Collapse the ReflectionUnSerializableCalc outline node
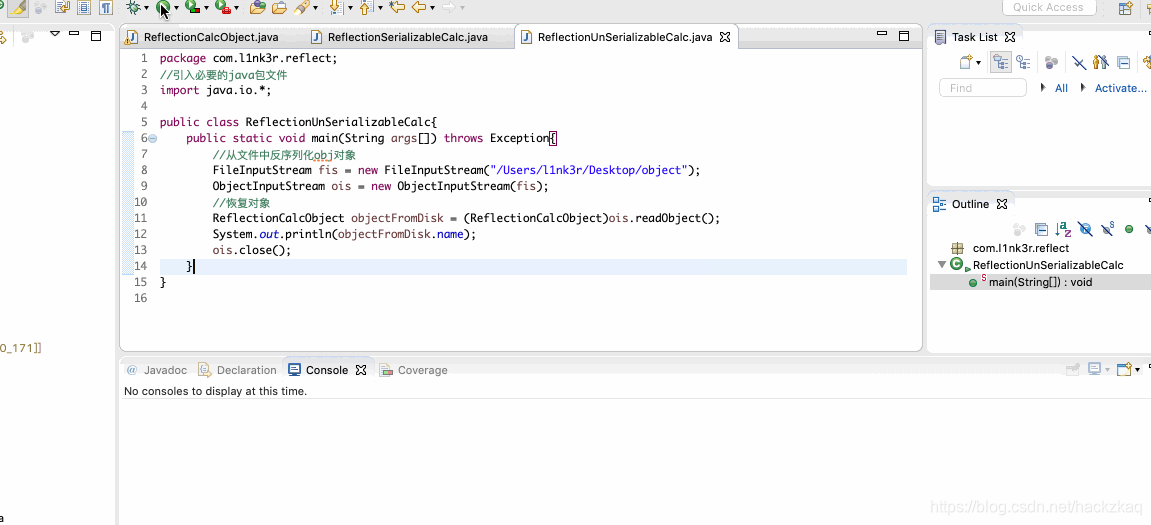 pos(942,265)
